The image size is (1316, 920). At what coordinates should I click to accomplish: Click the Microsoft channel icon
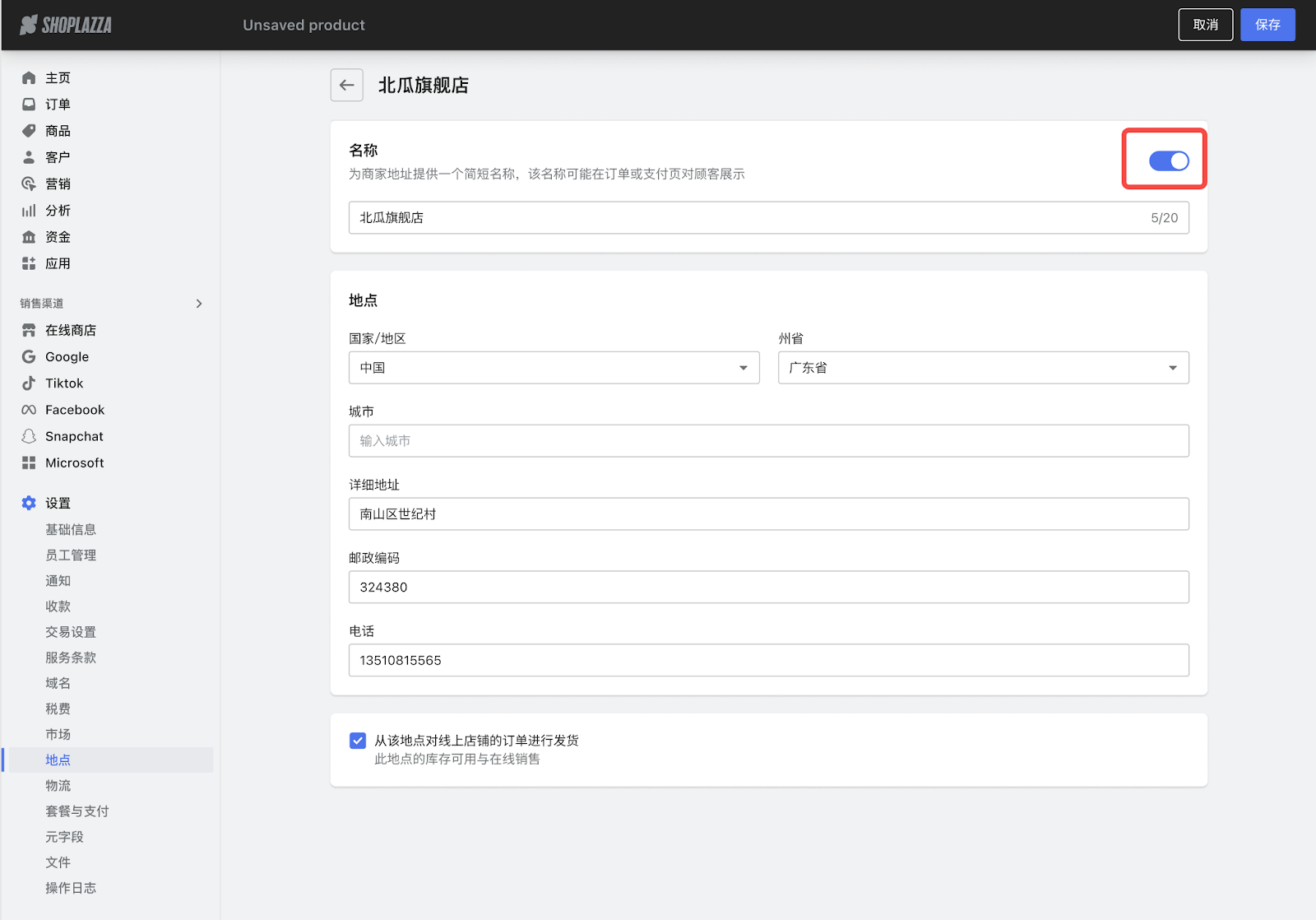point(29,462)
